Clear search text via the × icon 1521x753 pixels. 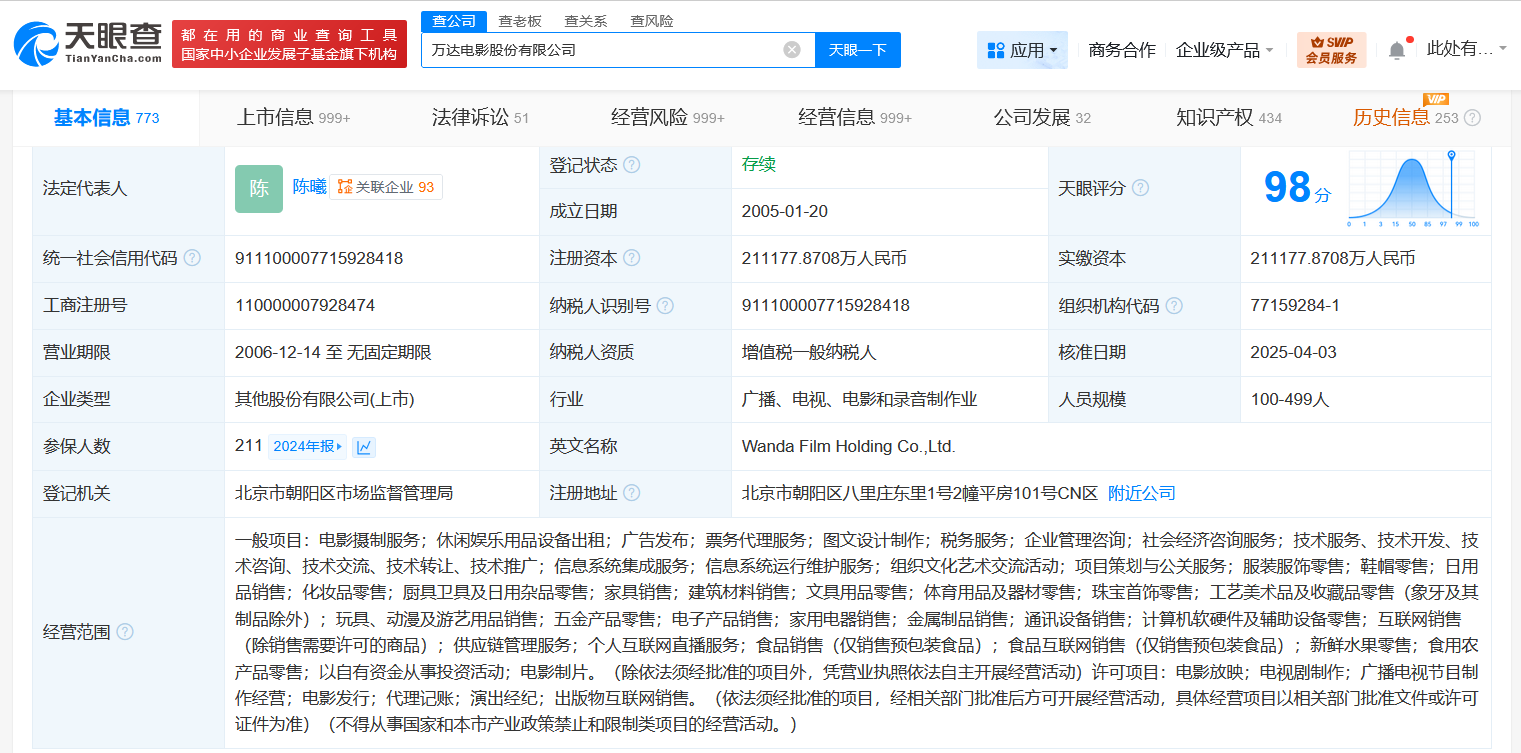pyautogui.click(x=792, y=49)
